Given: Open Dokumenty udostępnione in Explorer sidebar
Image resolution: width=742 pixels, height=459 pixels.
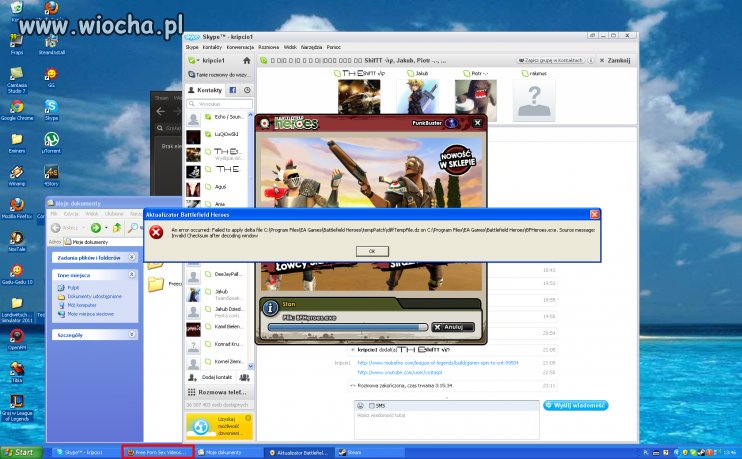Looking at the screenshot, I should tap(94, 296).
